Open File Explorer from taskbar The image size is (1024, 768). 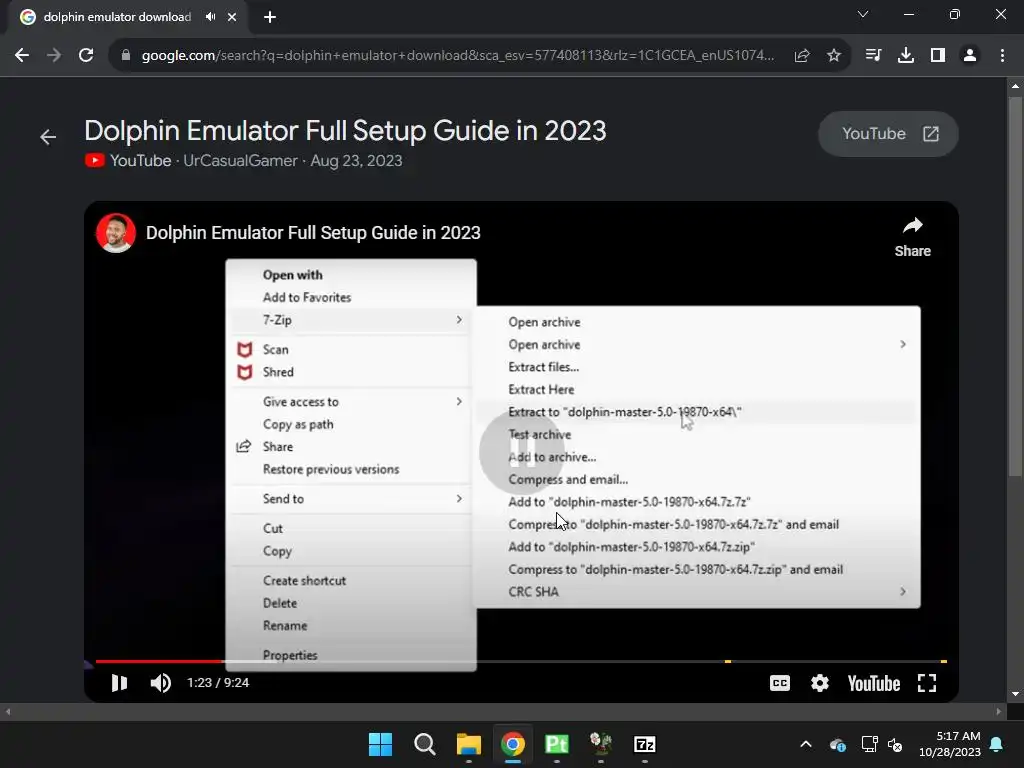pyautogui.click(x=468, y=744)
